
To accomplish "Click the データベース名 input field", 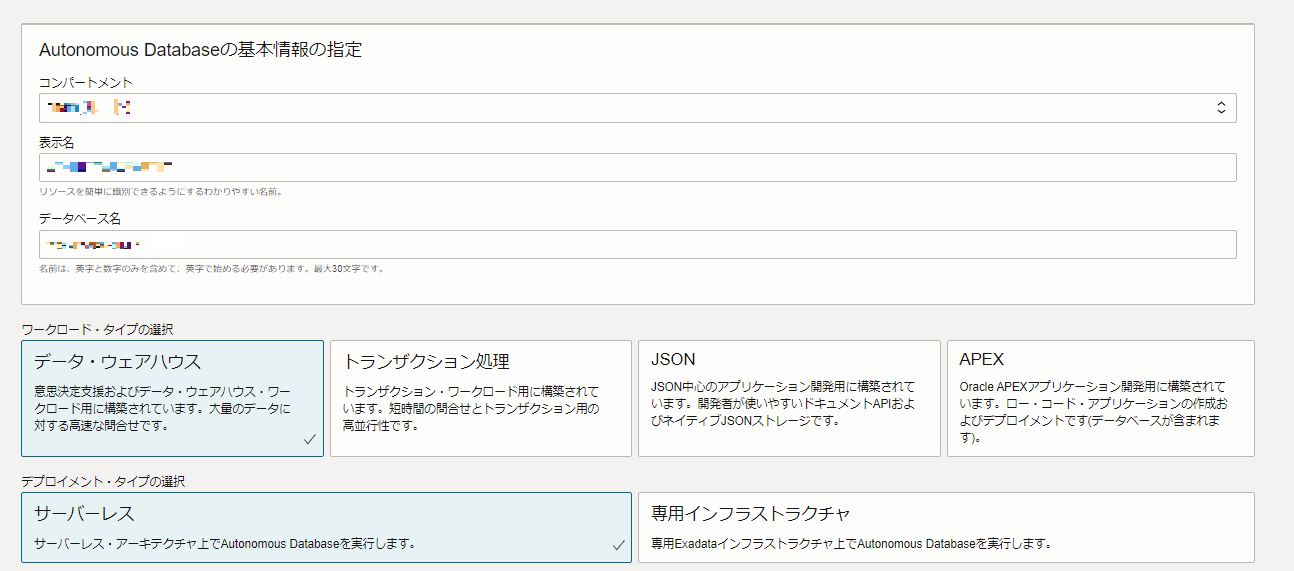I will coord(638,245).
